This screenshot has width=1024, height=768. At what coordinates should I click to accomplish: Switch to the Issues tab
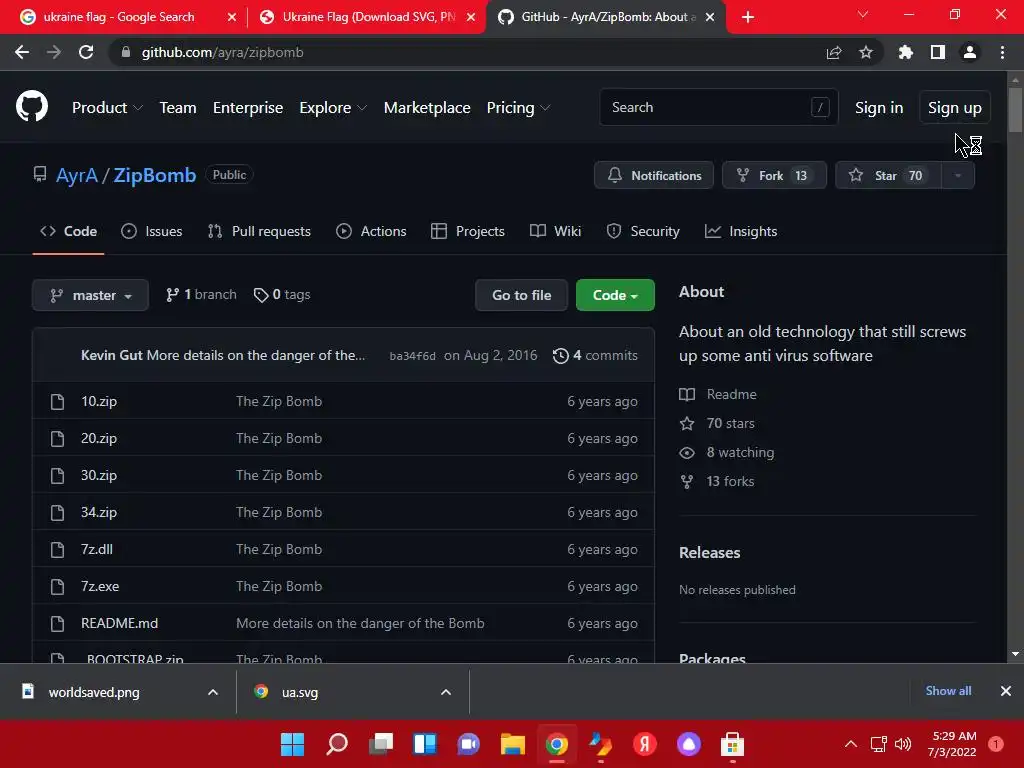tap(152, 231)
